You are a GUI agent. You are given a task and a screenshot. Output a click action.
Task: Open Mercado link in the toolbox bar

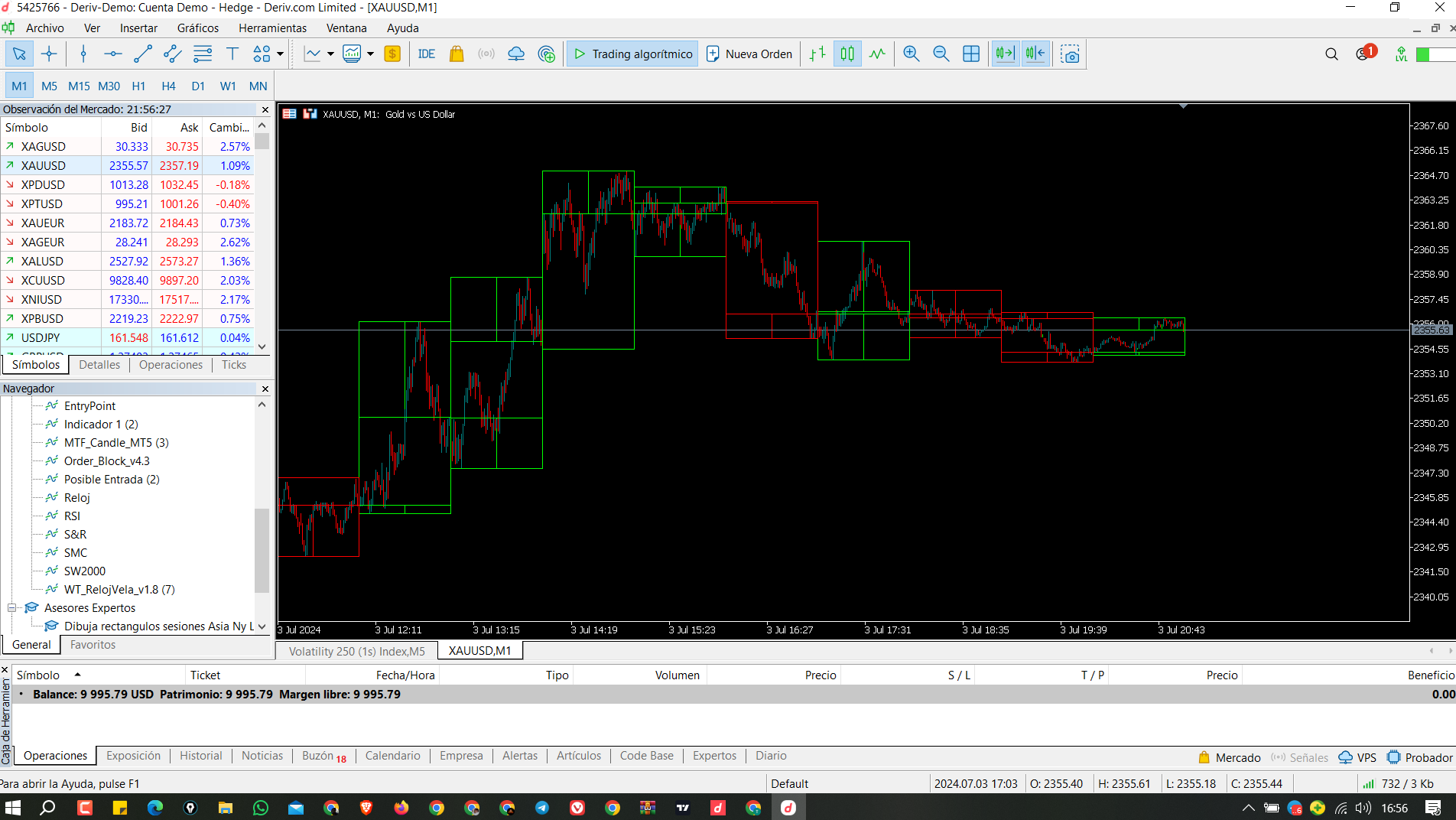point(1229,757)
